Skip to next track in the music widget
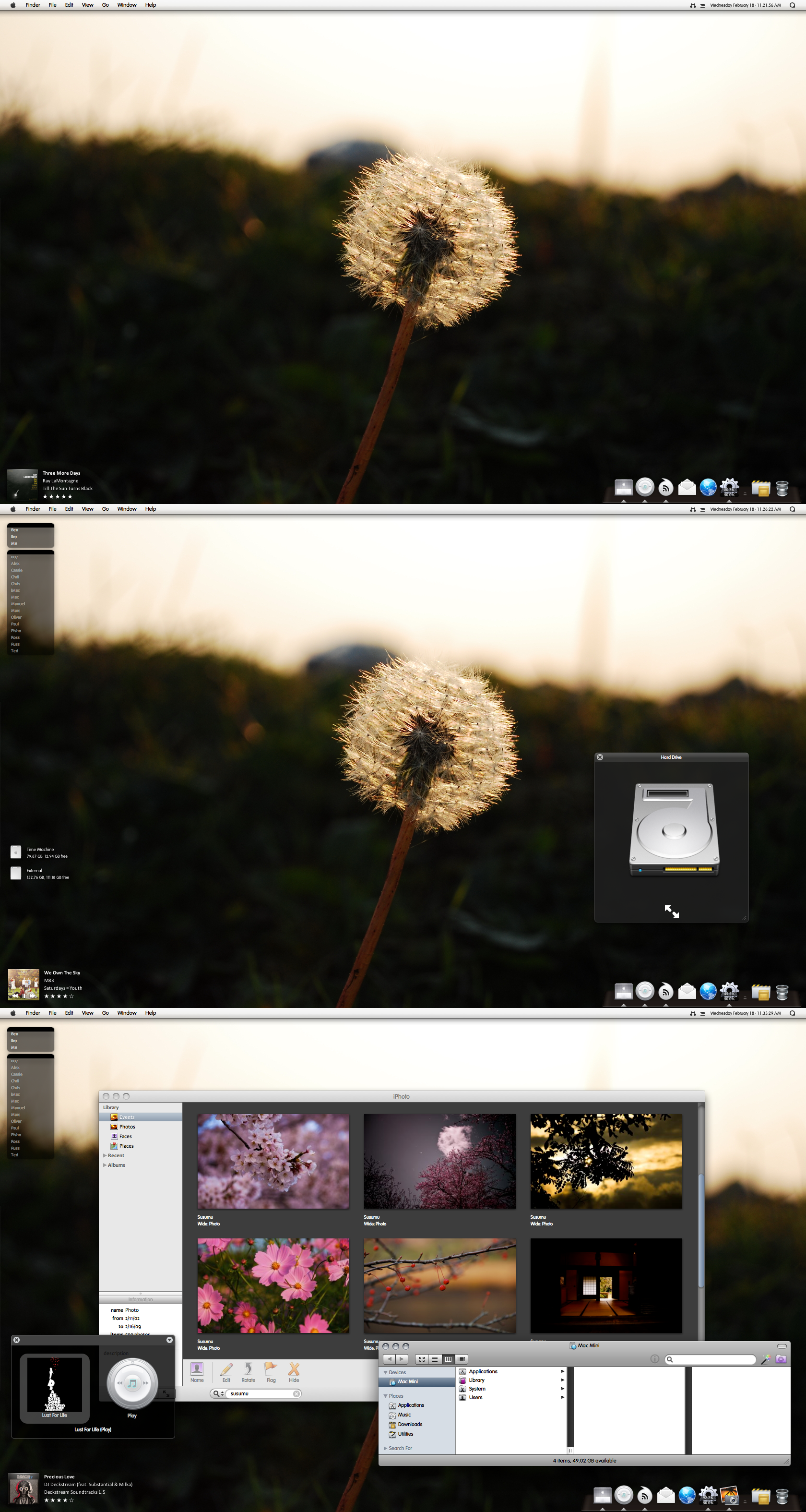 pos(145,1383)
